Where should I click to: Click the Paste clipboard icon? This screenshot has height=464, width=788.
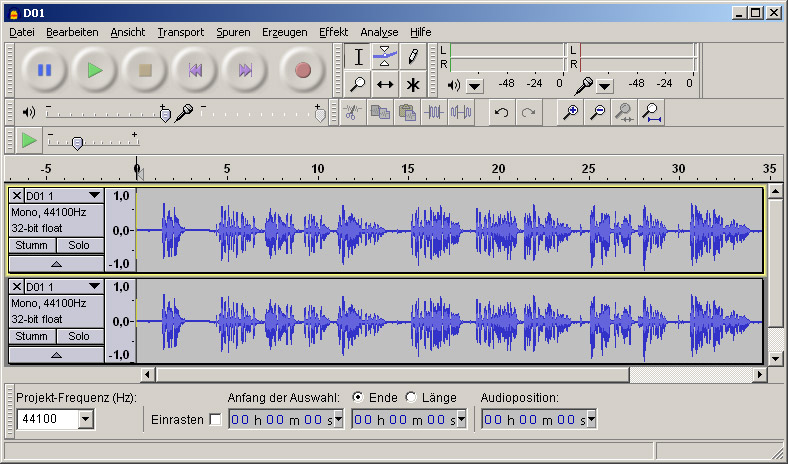click(x=407, y=112)
